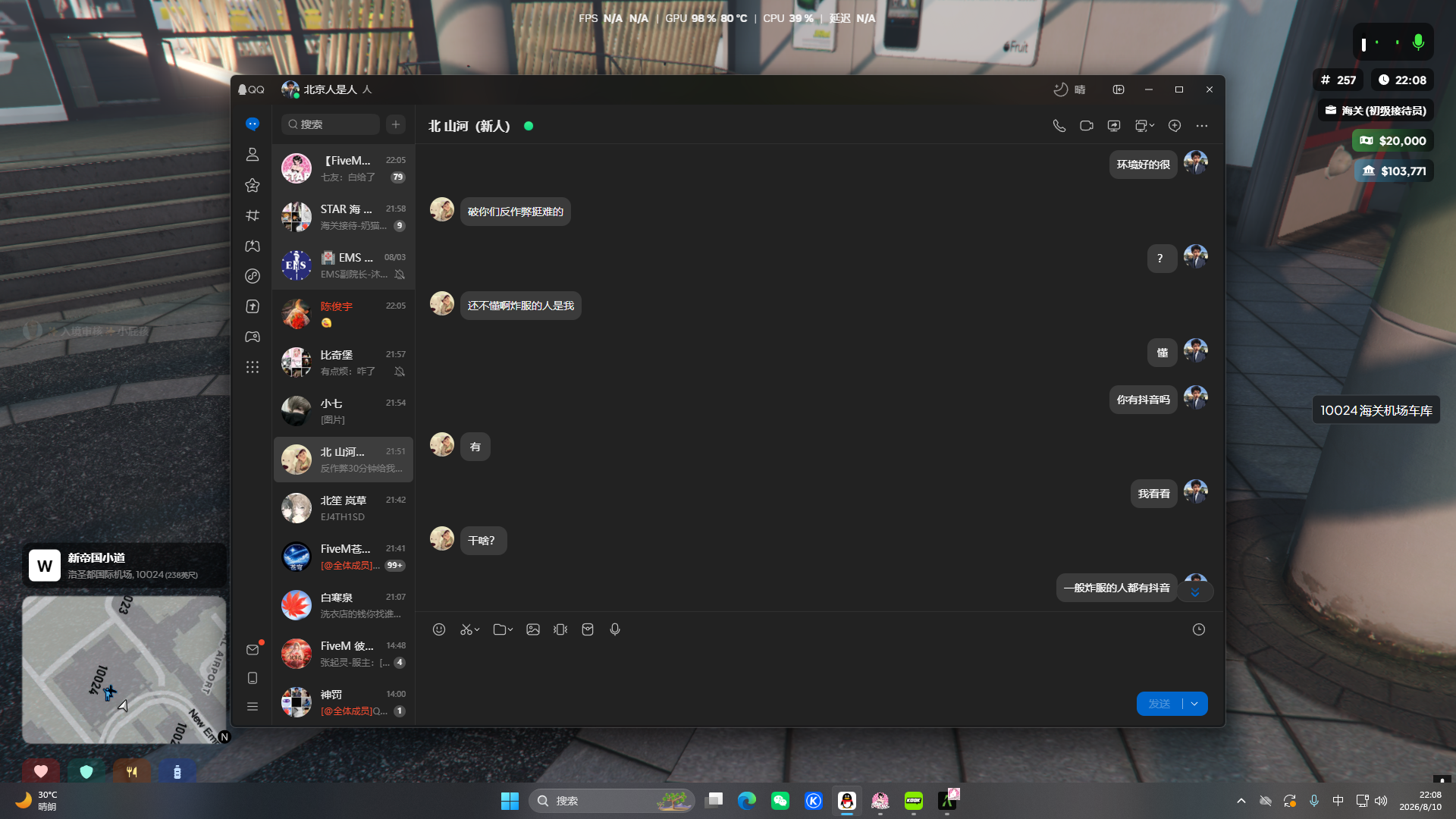Viewport: 1456px width, 819px height.
Task: Expand the remote control dropdown in header
Action: (1152, 126)
